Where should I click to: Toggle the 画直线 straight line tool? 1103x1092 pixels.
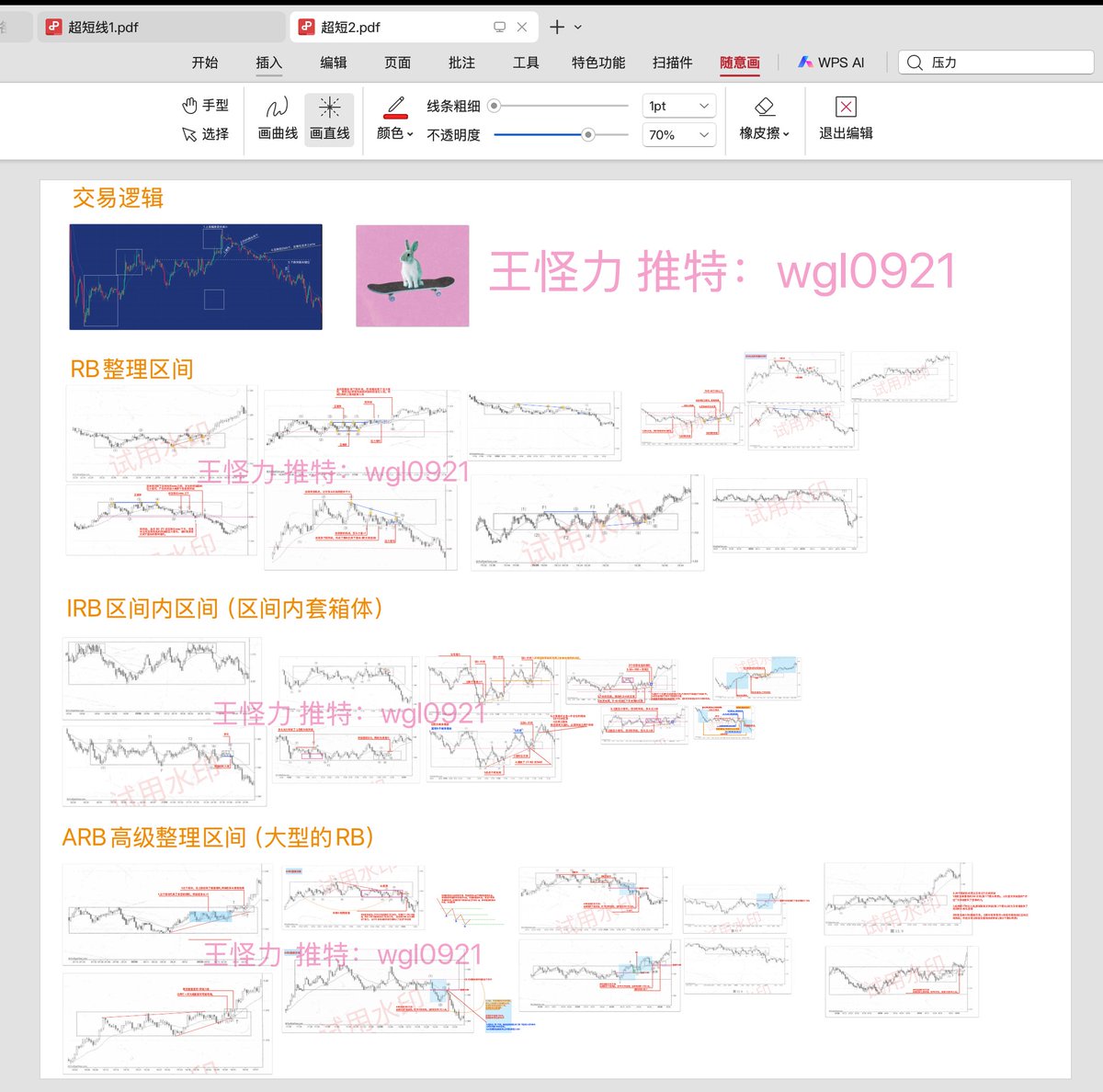point(329,118)
